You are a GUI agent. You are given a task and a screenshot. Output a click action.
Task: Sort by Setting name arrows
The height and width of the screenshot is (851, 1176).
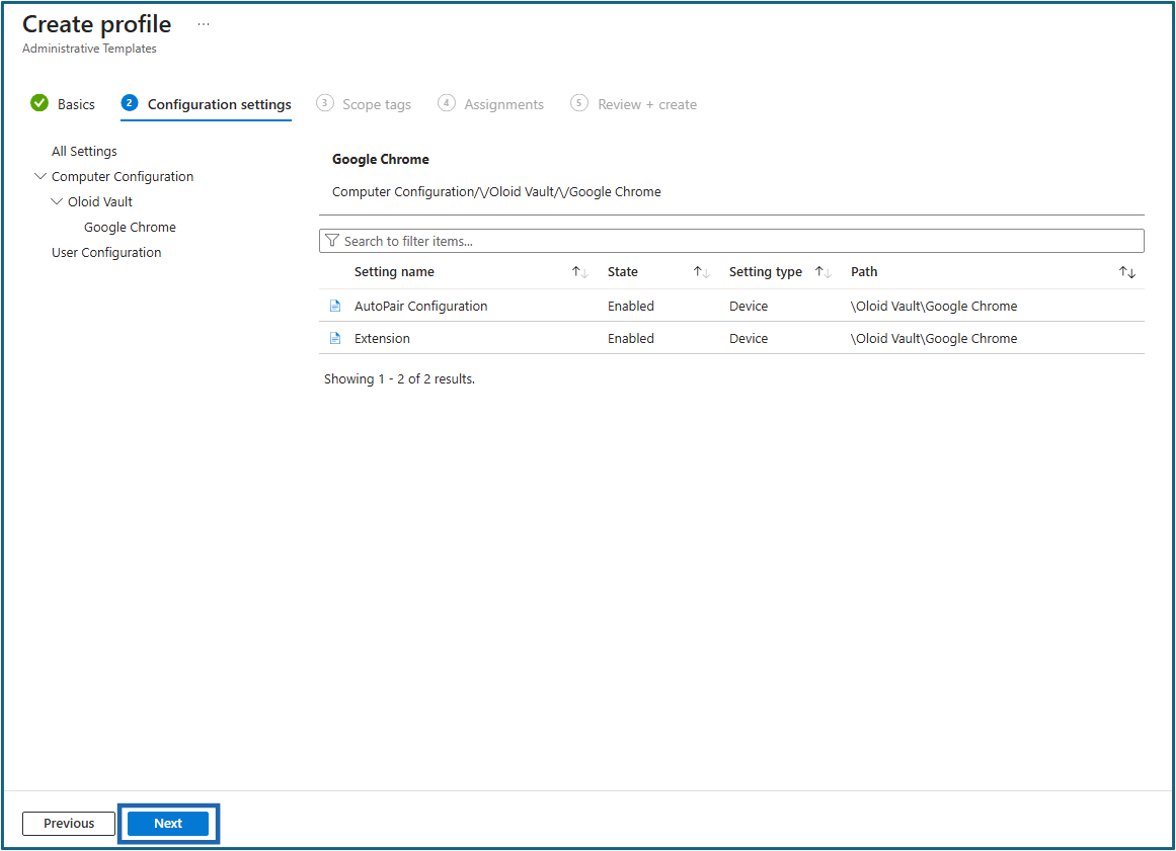[x=580, y=271]
